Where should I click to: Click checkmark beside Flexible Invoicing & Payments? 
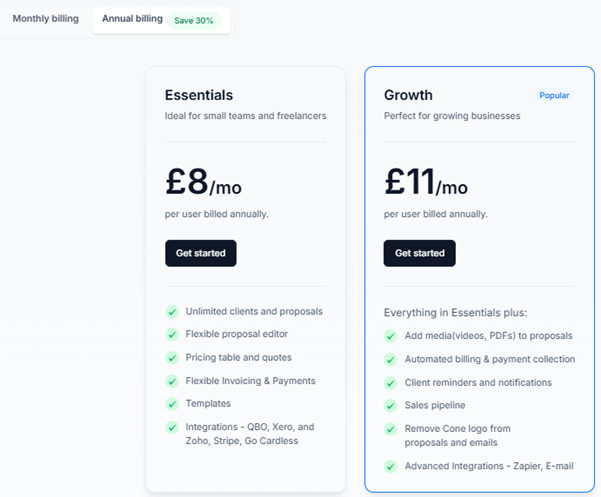[172, 381]
